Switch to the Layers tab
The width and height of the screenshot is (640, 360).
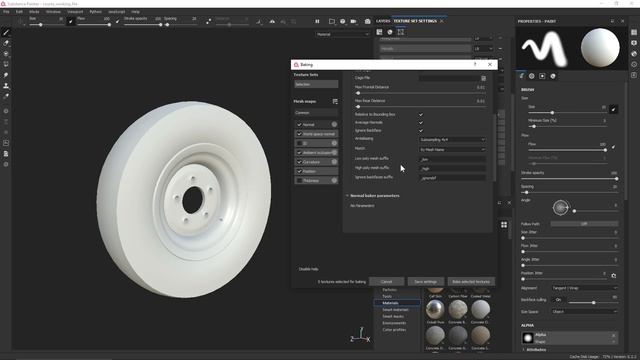tap(383, 21)
